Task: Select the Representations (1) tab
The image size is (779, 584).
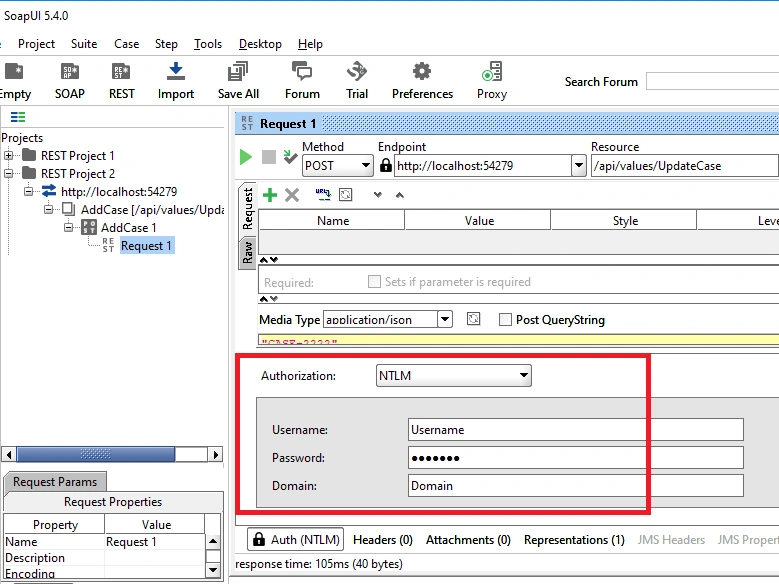Action: pyautogui.click(x=574, y=539)
